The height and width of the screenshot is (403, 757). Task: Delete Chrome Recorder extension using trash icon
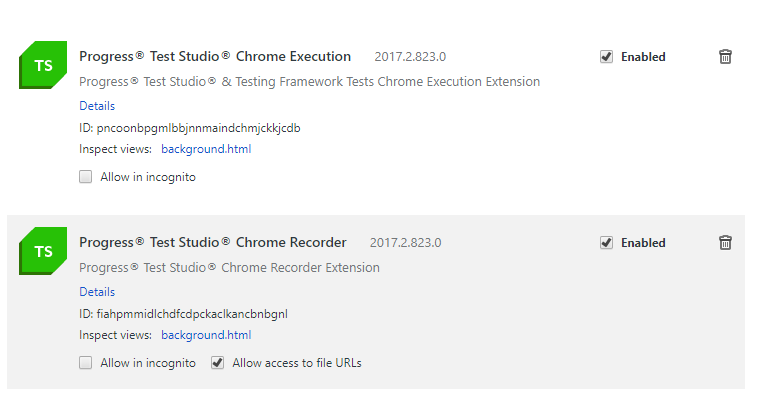[726, 243]
